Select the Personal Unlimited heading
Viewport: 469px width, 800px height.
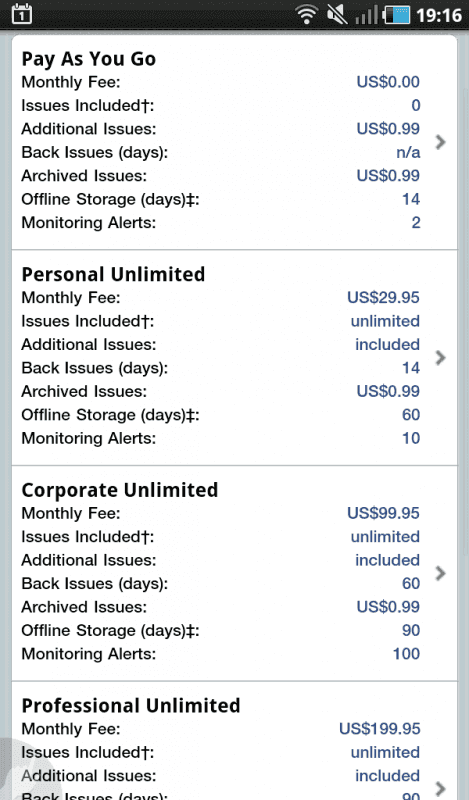click(113, 274)
